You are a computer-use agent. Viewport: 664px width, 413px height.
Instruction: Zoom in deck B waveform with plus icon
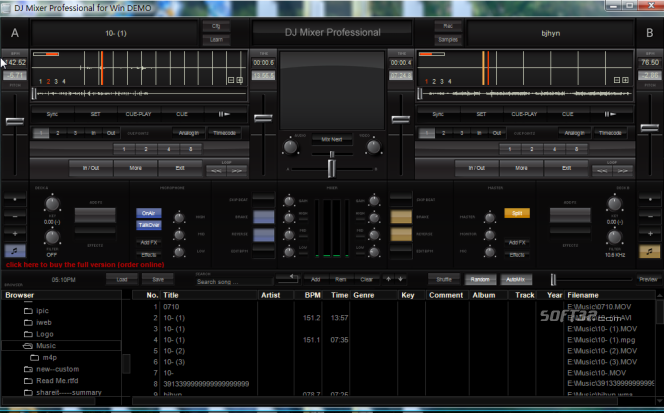[625, 80]
